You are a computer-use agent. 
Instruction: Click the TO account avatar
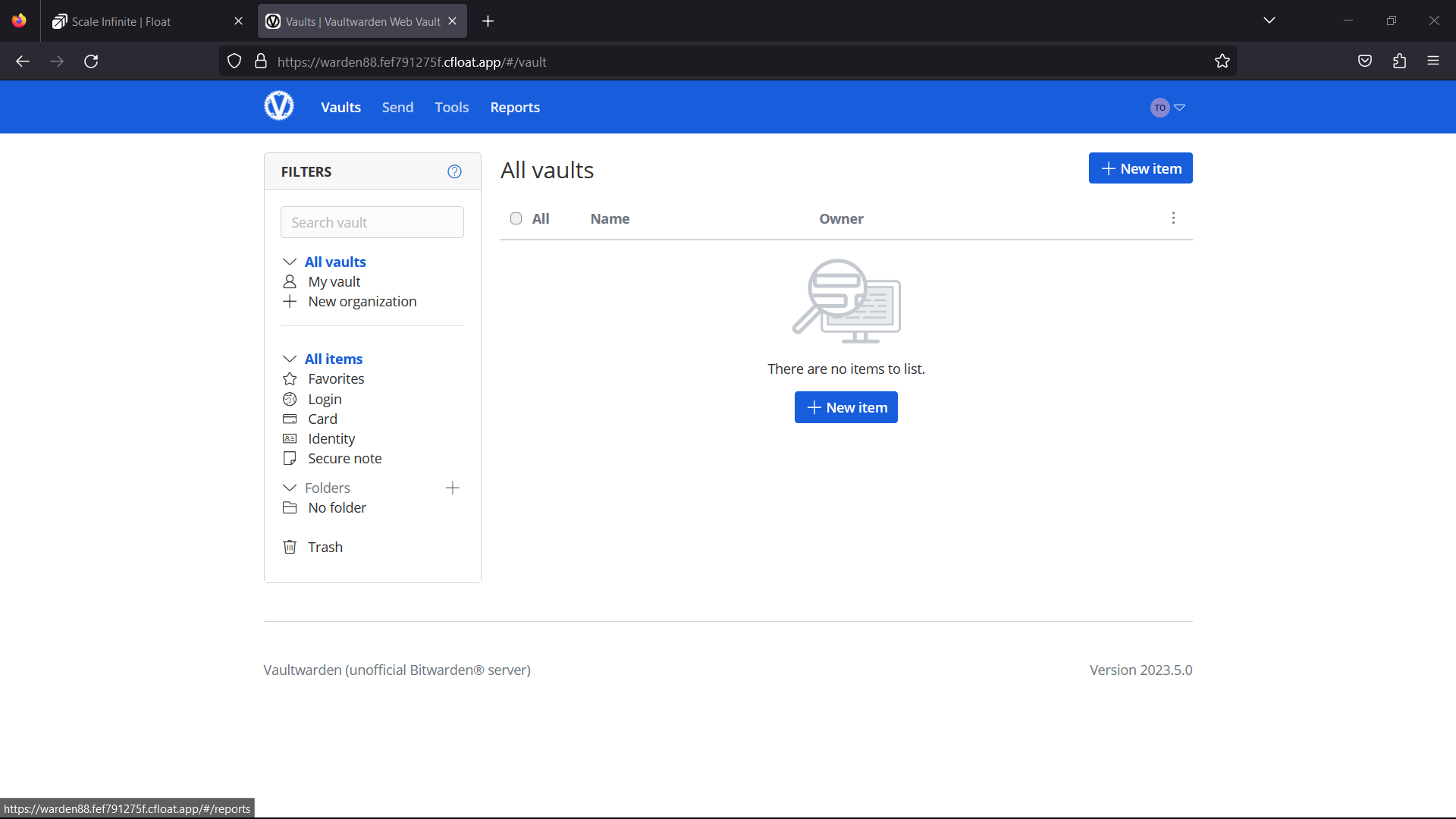[x=1159, y=108]
